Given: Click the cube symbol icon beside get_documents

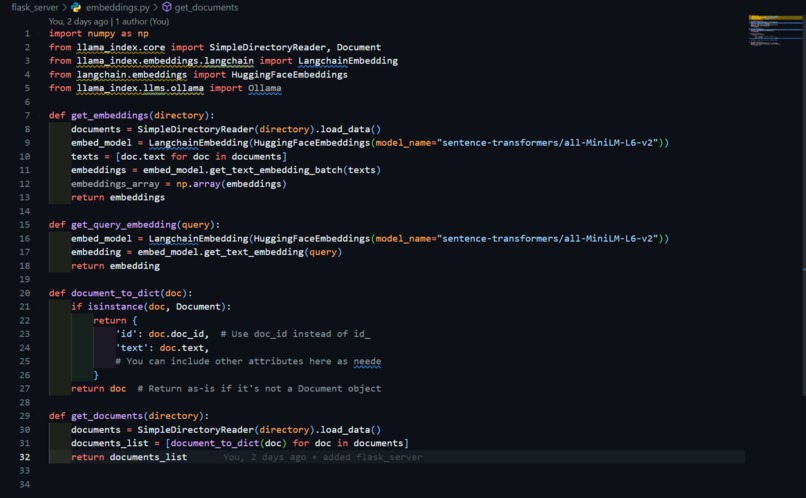Looking at the screenshot, I should coord(167,7).
